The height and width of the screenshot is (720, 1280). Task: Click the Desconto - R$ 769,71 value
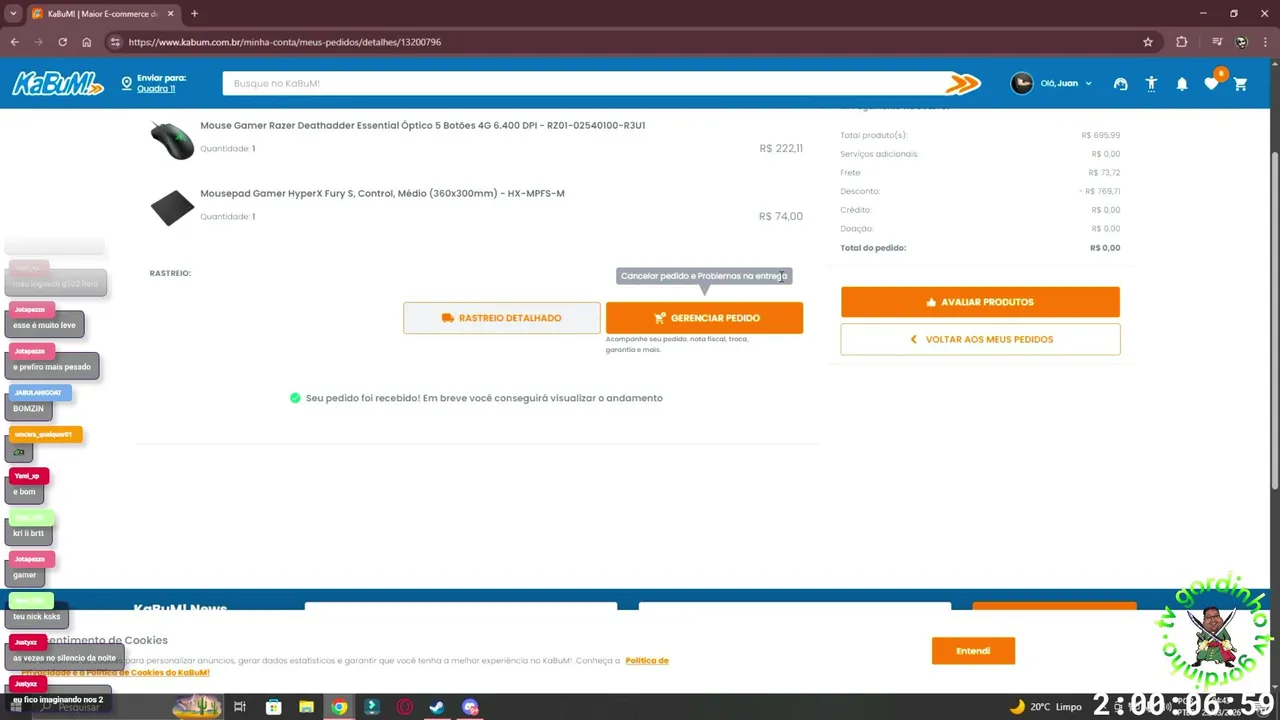(1100, 192)
